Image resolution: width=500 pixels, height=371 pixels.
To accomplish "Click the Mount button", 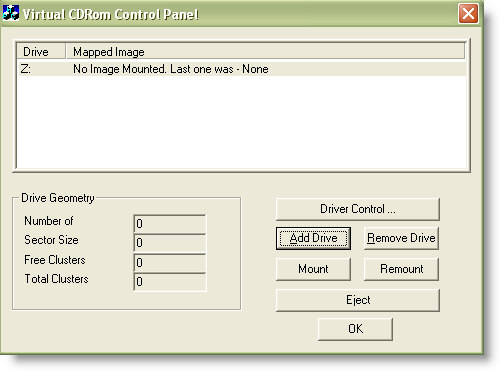I will pos(313,269).
